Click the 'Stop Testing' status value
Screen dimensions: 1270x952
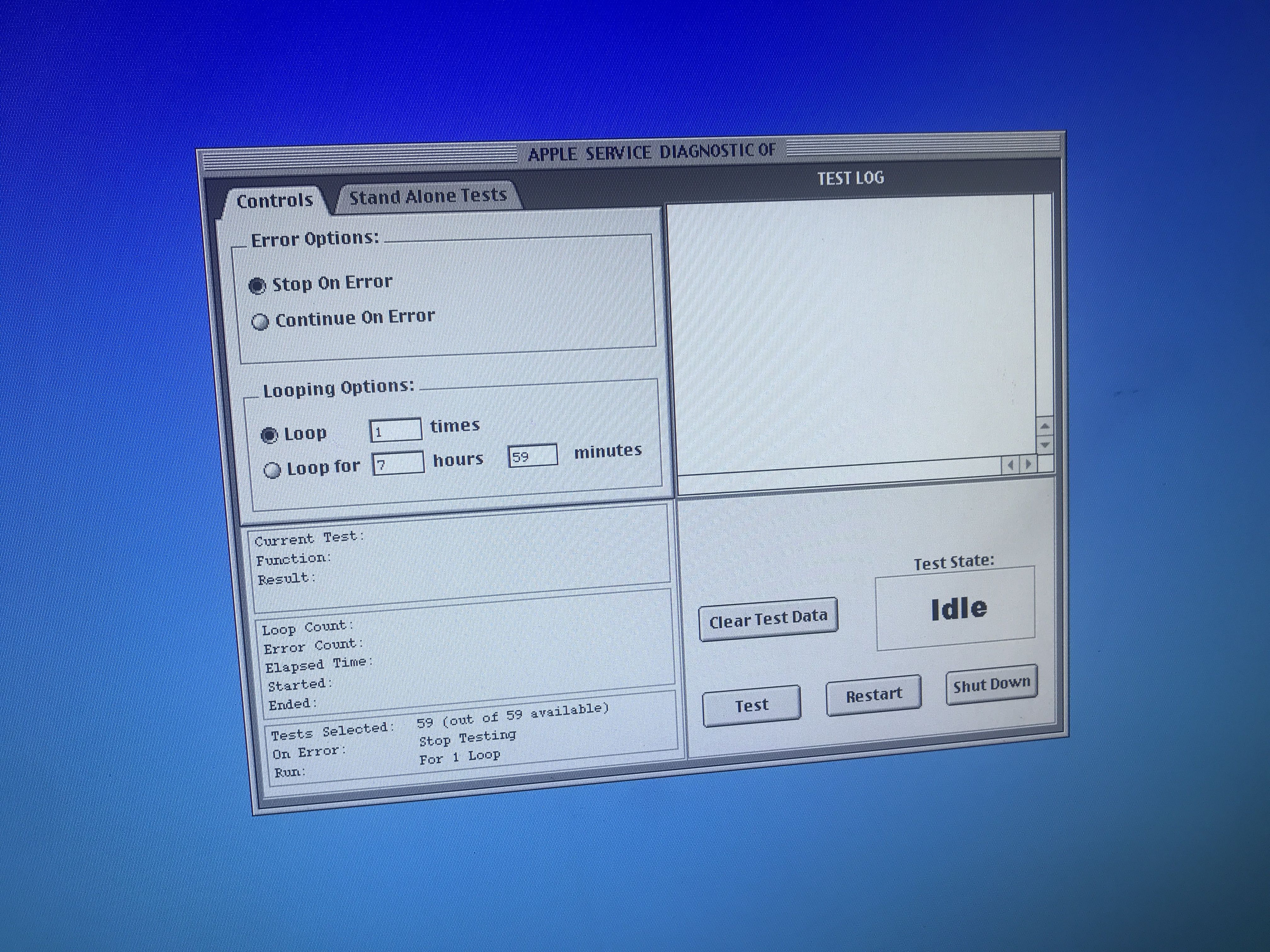pos(467,738)
